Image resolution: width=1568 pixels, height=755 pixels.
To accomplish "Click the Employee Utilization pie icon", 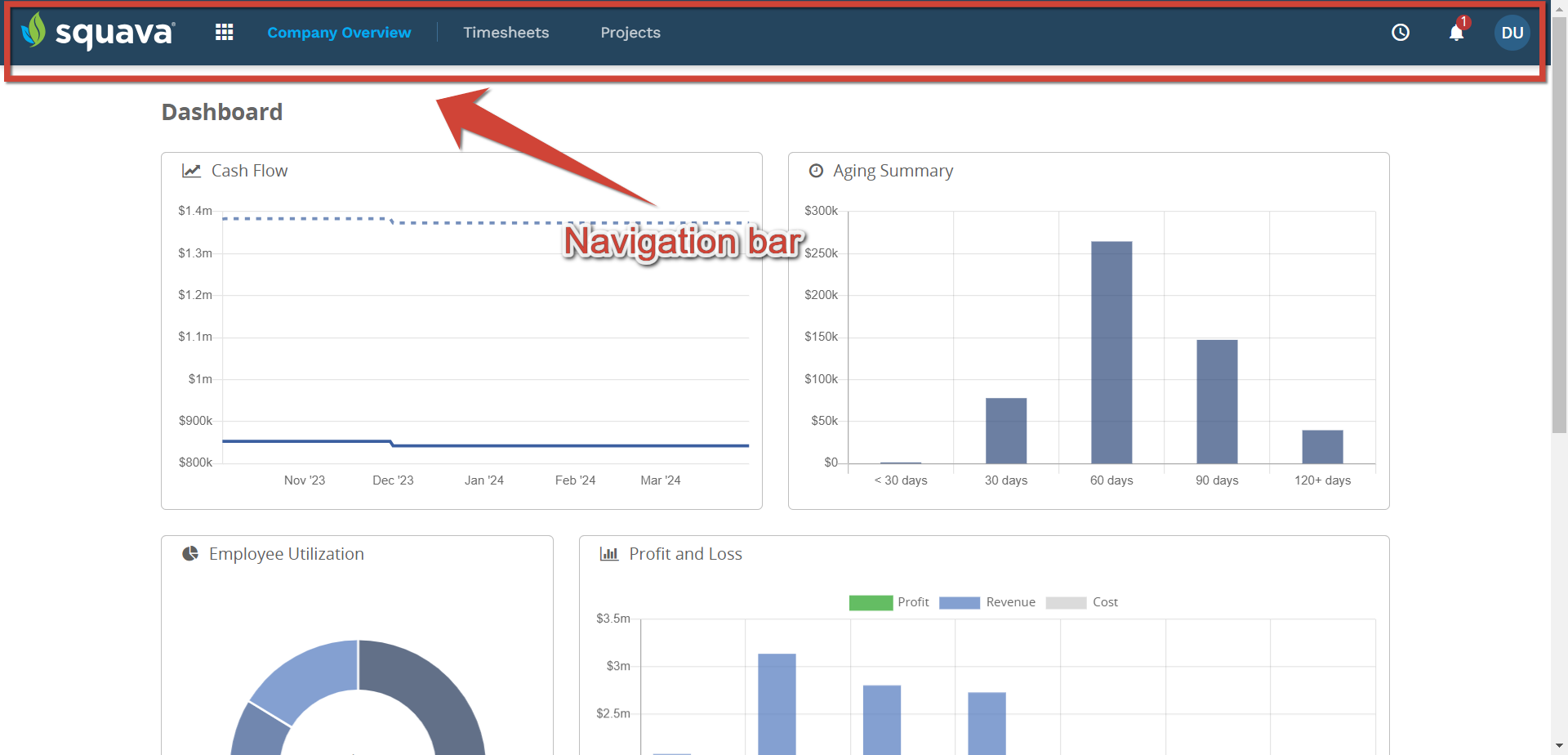I will (190, 553).
